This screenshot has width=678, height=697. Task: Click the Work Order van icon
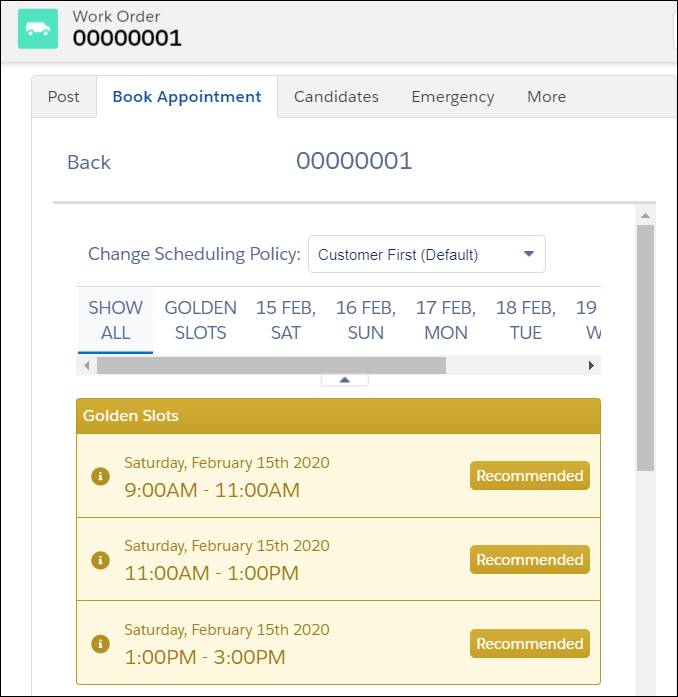pyautogui.click(x=38, y=29)
